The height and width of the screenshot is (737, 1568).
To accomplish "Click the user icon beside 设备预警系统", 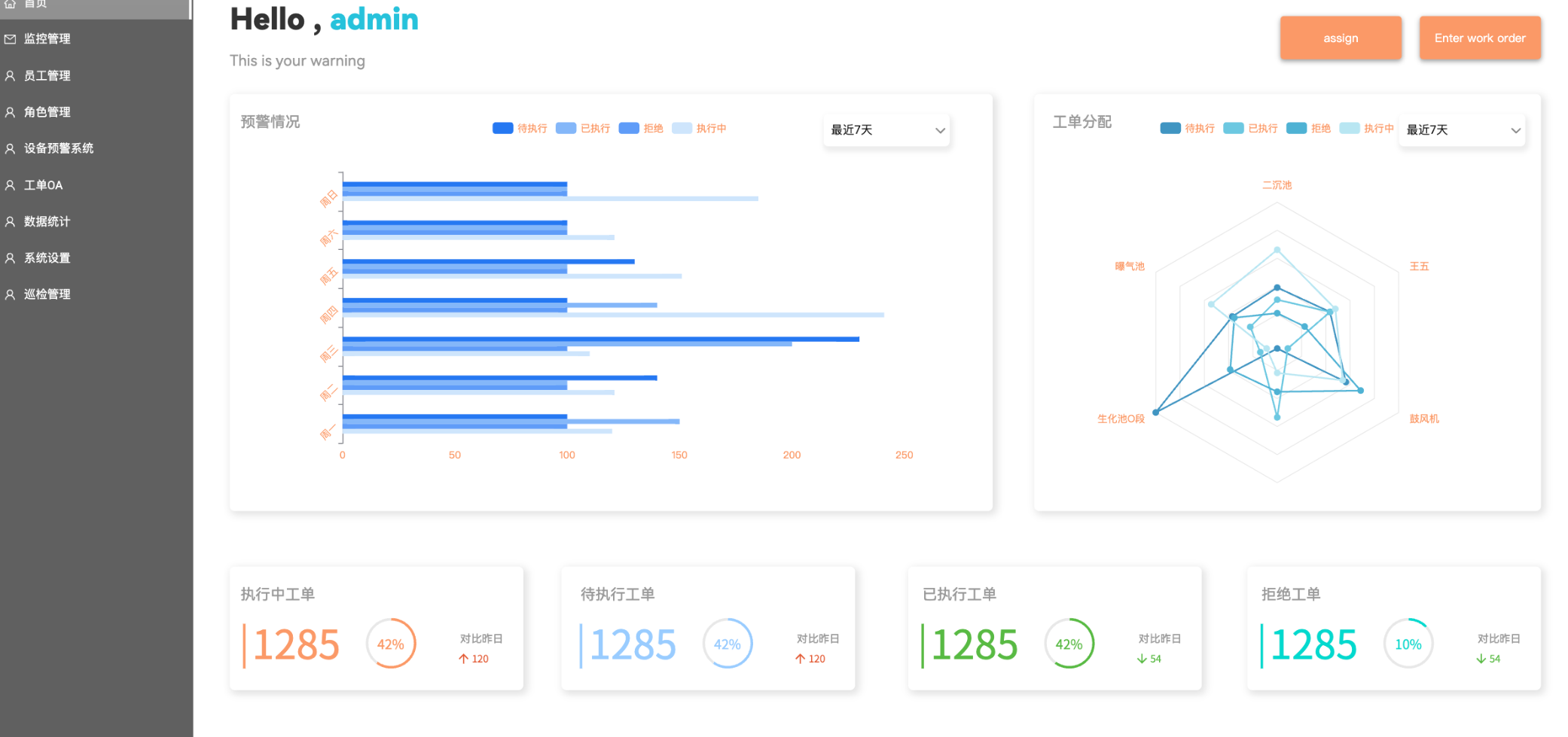I will 11,149.
